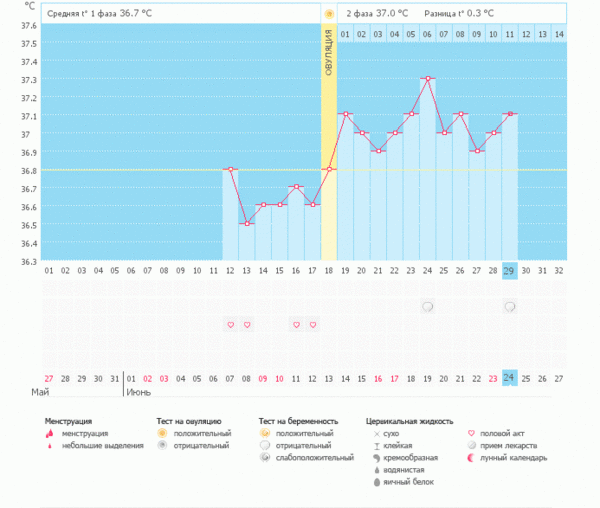Click the sun ovulation icon in the header
The width and height of the screenshot is (600, 508).
(x=329, y=13)
